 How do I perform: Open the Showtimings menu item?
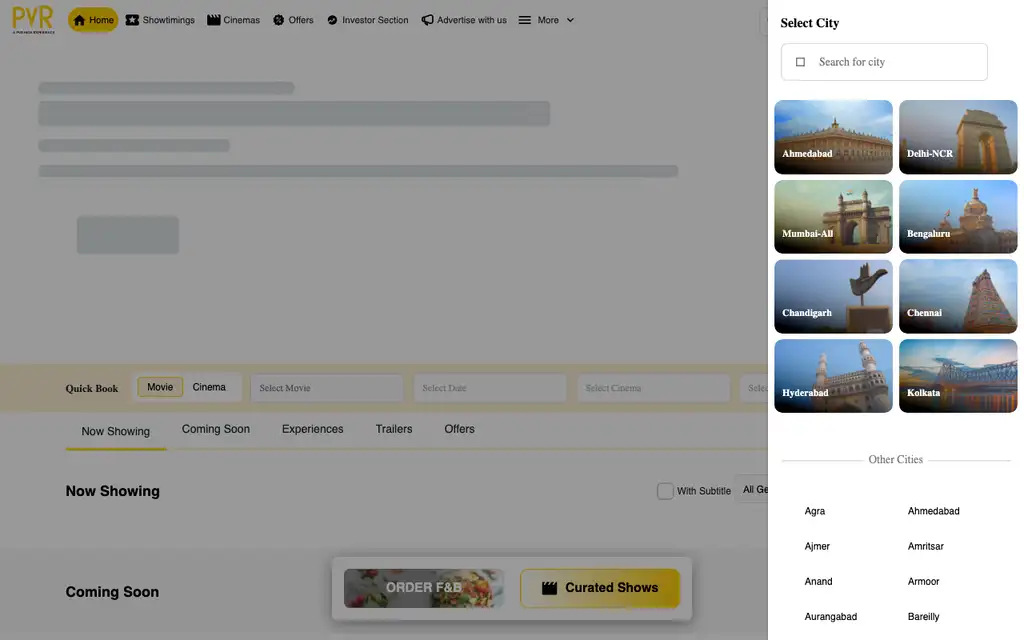tap(160, 20)
